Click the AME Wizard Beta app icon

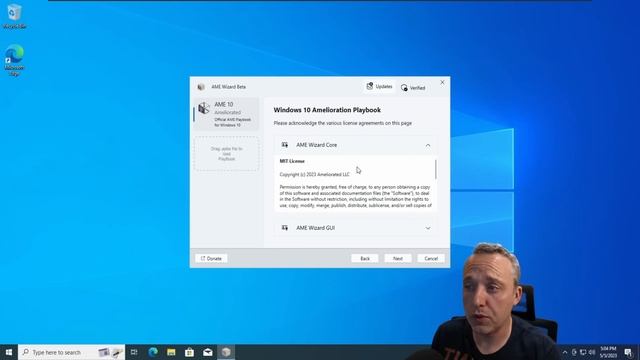click(201, 87)
